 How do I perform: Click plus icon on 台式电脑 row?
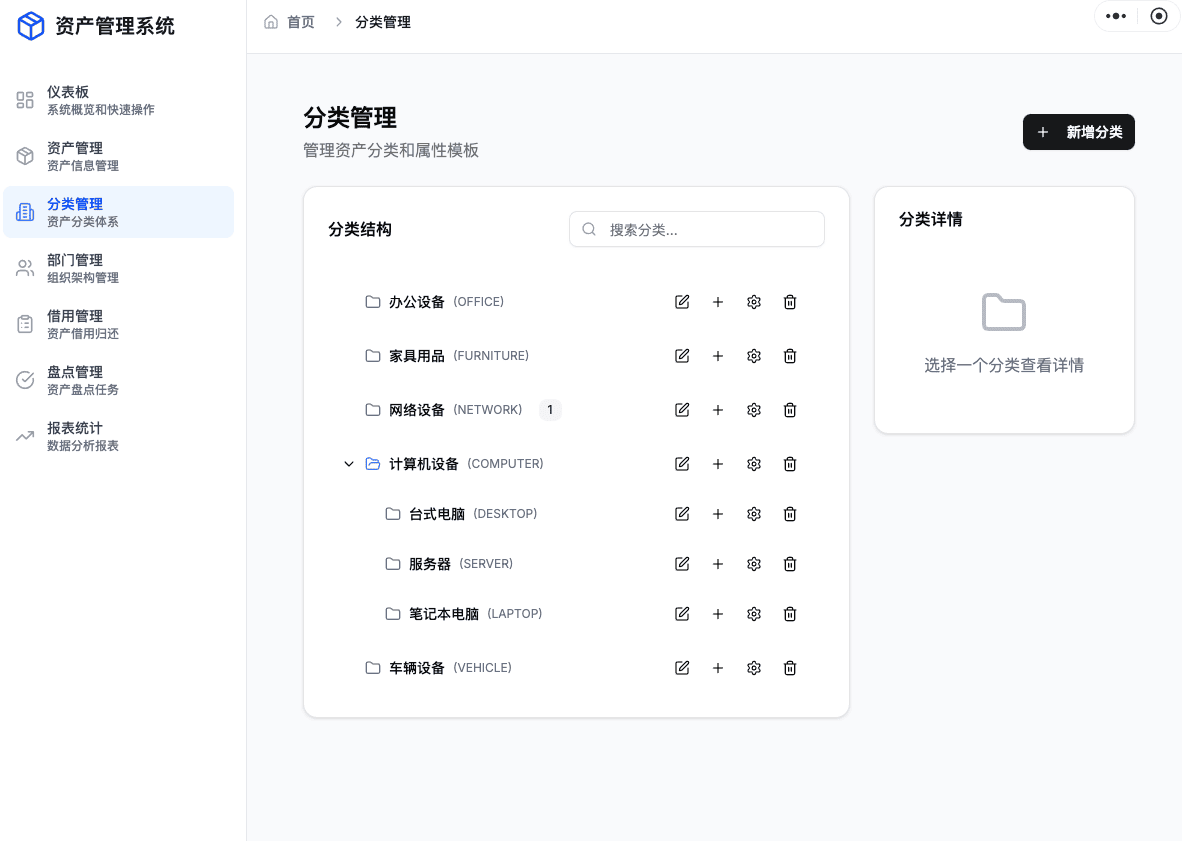coord(718,514)
